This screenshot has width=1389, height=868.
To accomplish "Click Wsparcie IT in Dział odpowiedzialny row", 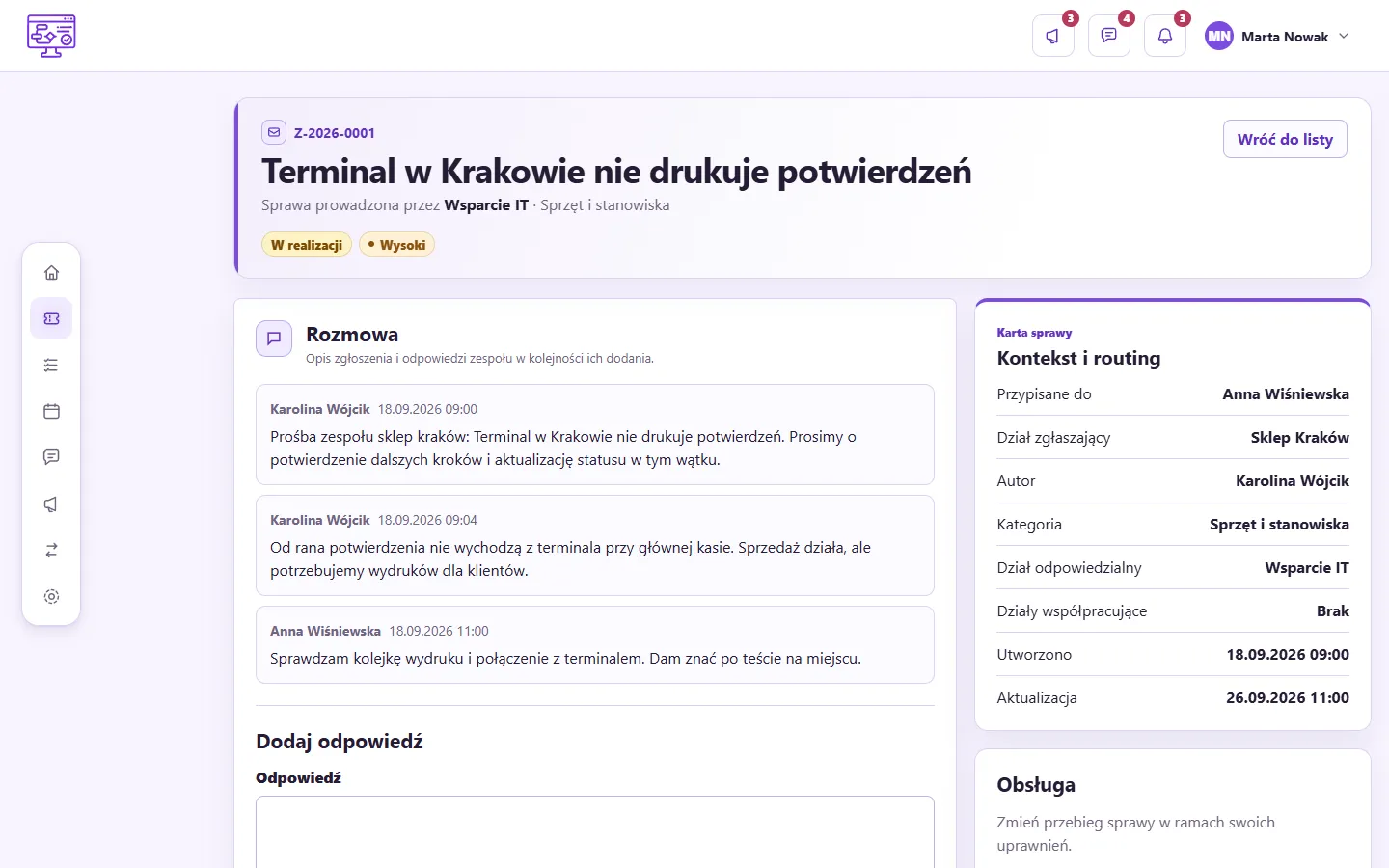I will (1307, 567).
